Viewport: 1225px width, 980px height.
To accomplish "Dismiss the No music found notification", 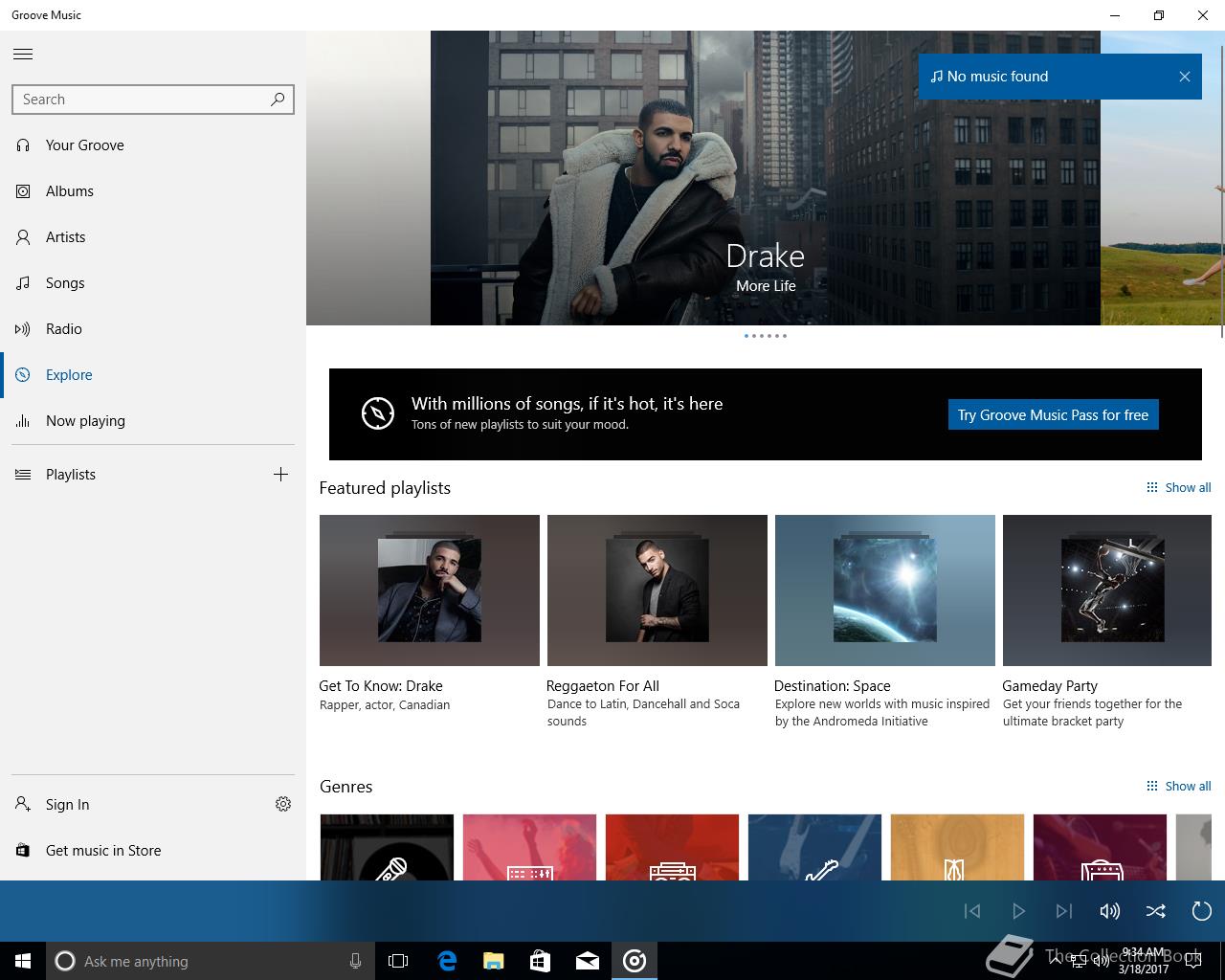I will (1185, 77).
